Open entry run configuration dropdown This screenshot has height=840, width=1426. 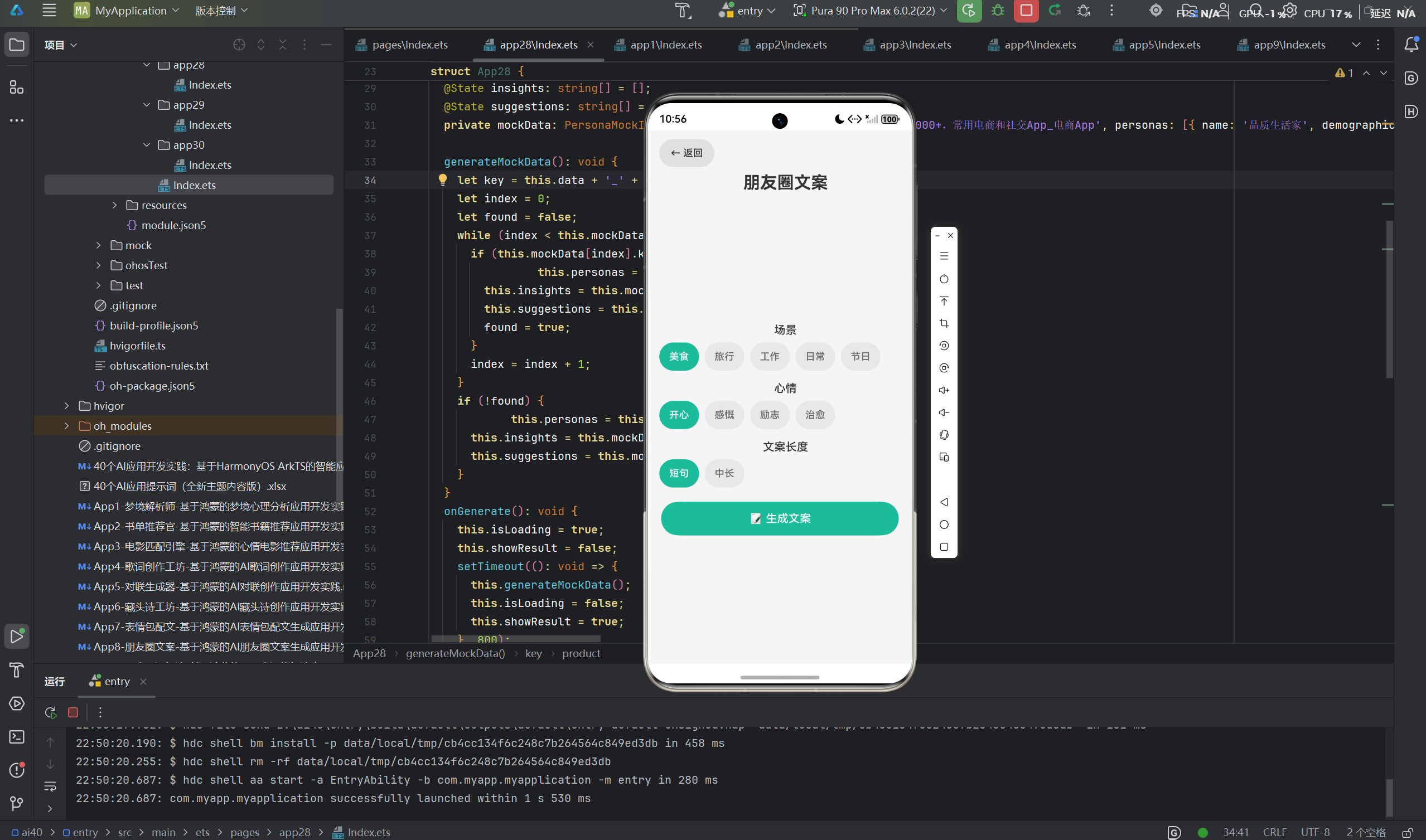click(x=747, y=10)
